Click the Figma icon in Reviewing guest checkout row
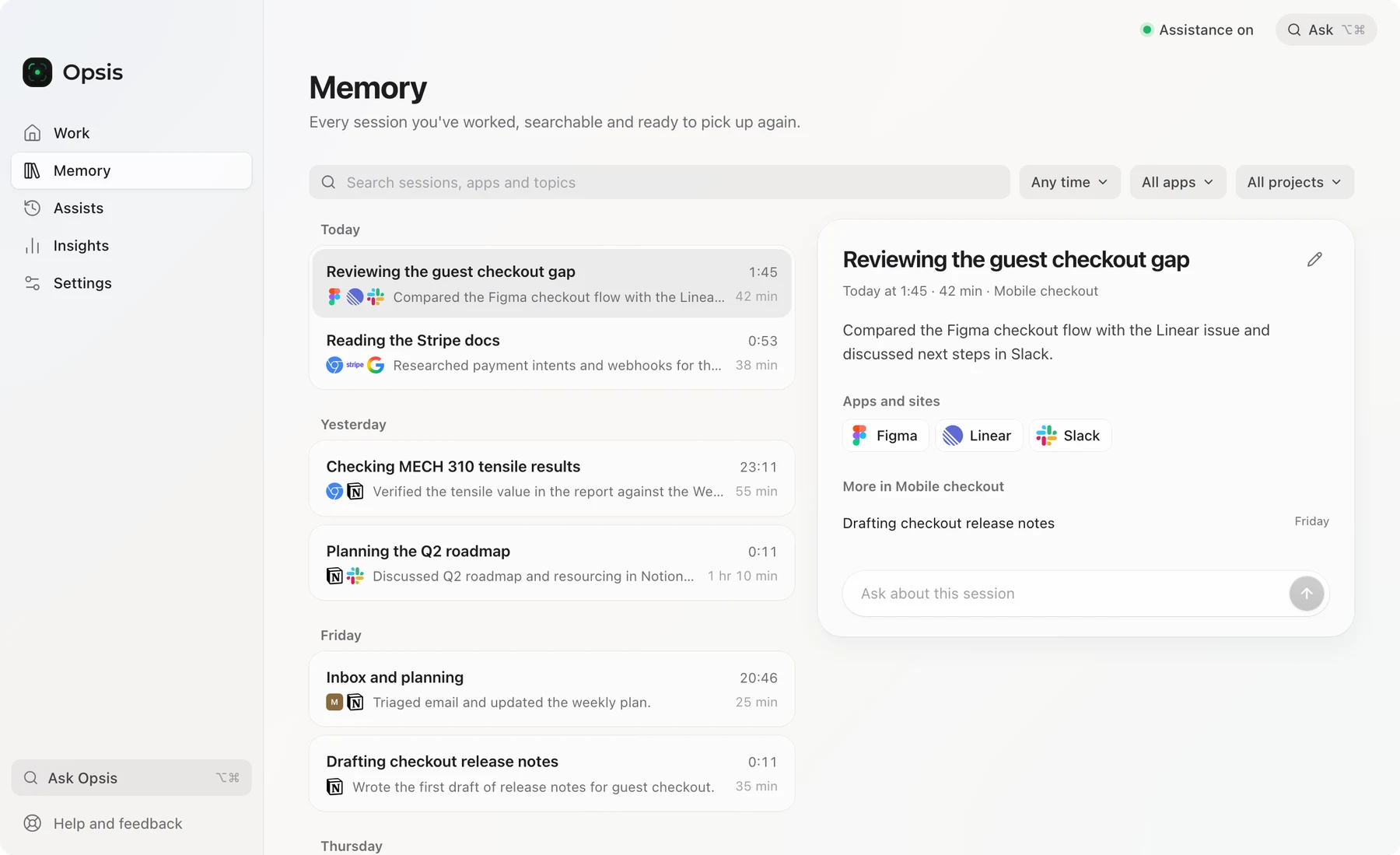This screenshot has height=855, width=1400. [334, 296]
